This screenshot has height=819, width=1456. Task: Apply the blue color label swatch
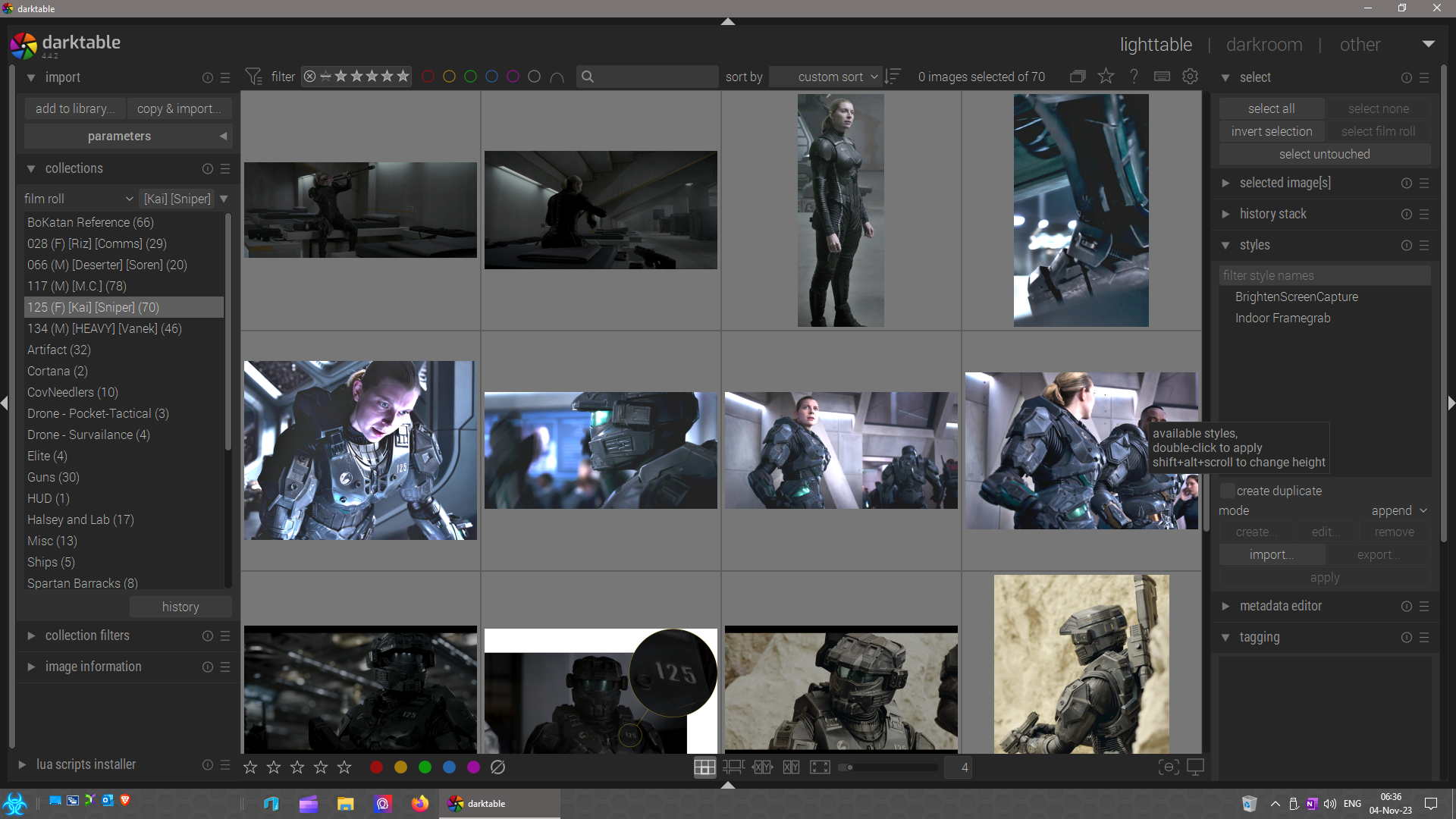[449, 767]
